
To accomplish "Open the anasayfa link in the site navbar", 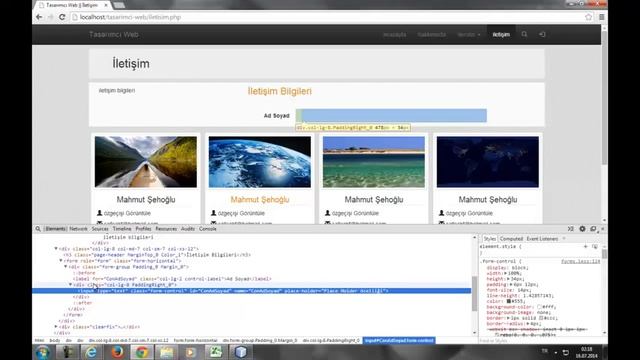I will pyautogui.click(x=394, y=35).
